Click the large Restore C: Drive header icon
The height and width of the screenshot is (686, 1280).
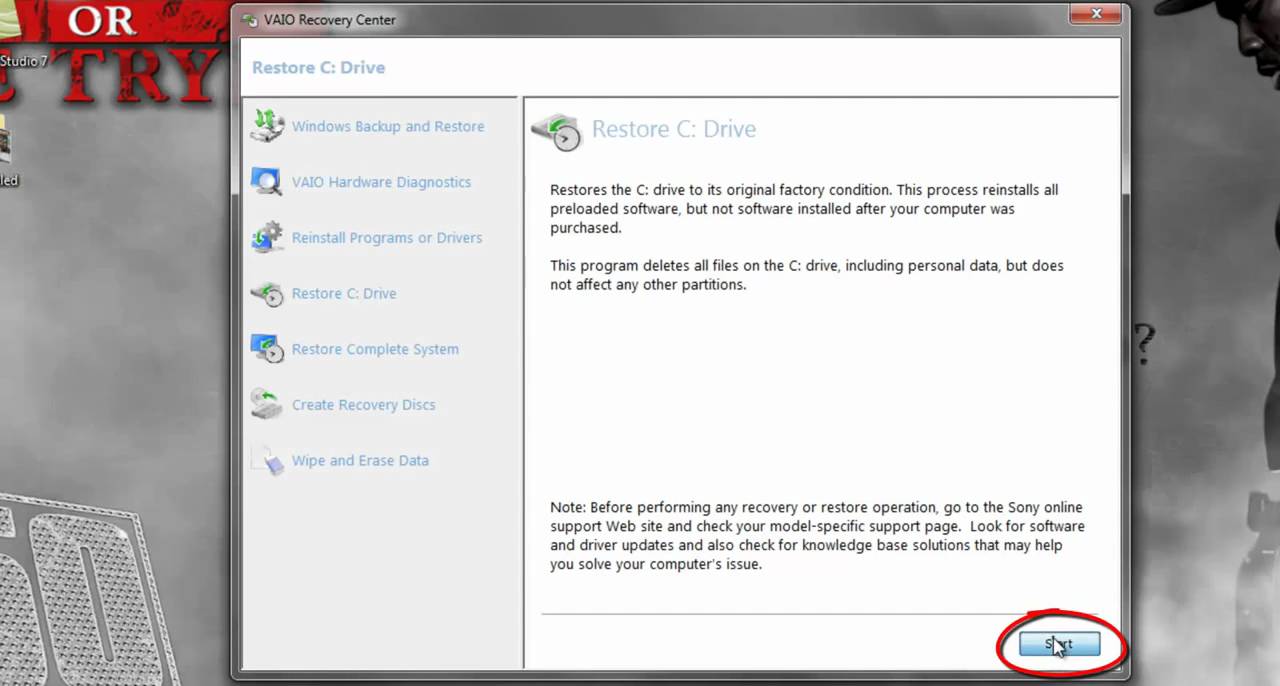pyautogui.click(x=556, y=131)
